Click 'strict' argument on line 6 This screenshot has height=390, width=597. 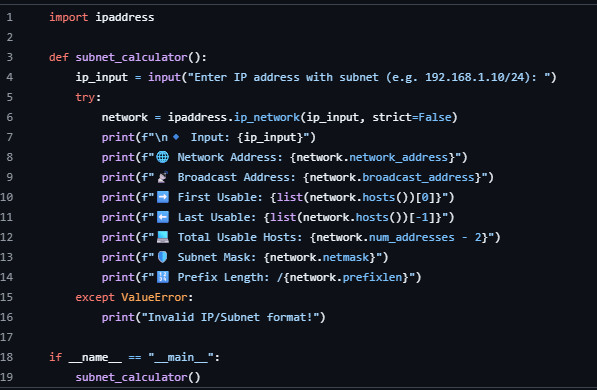point(392,117)
